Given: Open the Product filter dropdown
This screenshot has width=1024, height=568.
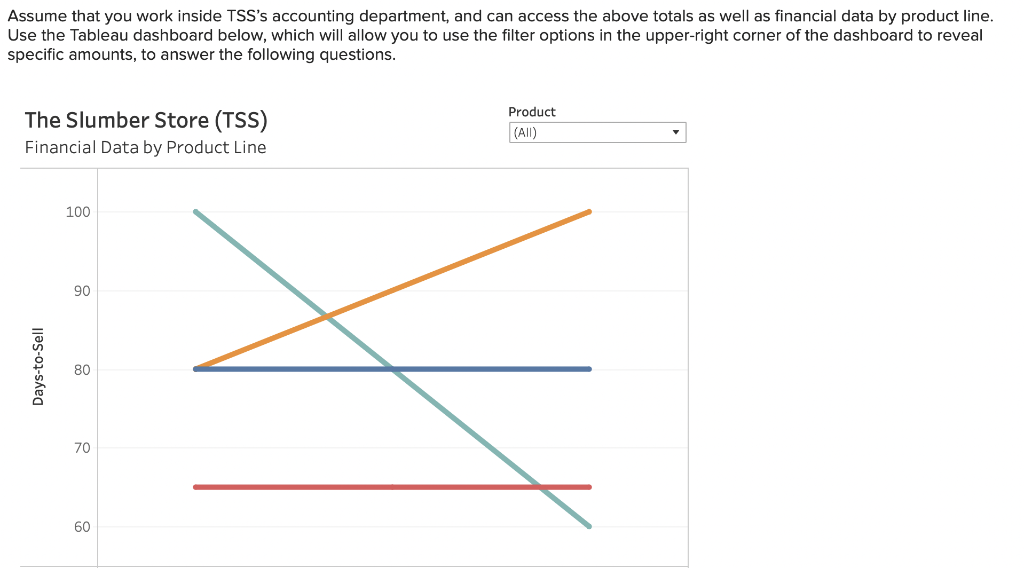Looking at the screenshot, I should 596,133.
